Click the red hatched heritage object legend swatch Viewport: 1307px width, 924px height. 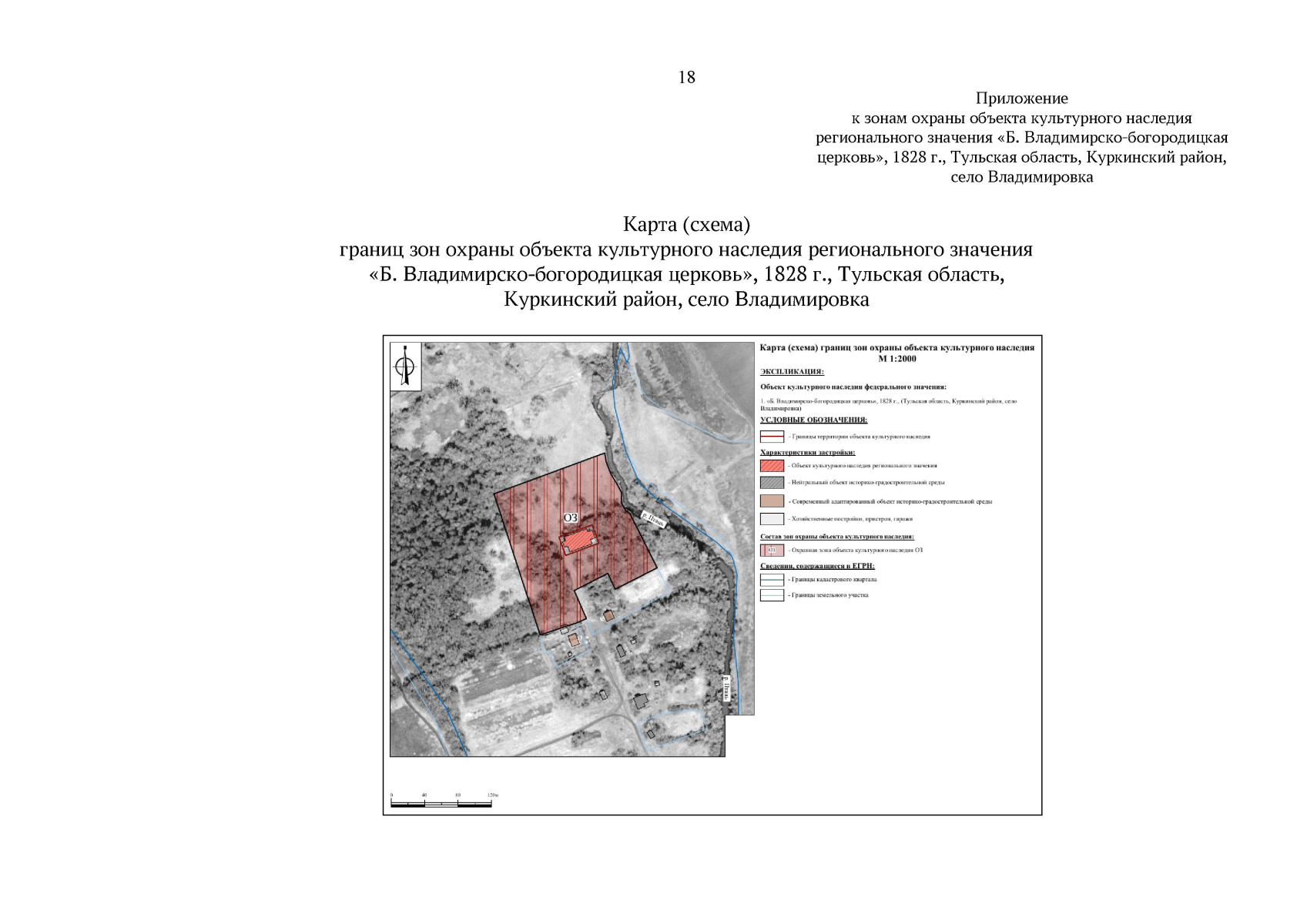click(x=772, y=466)
